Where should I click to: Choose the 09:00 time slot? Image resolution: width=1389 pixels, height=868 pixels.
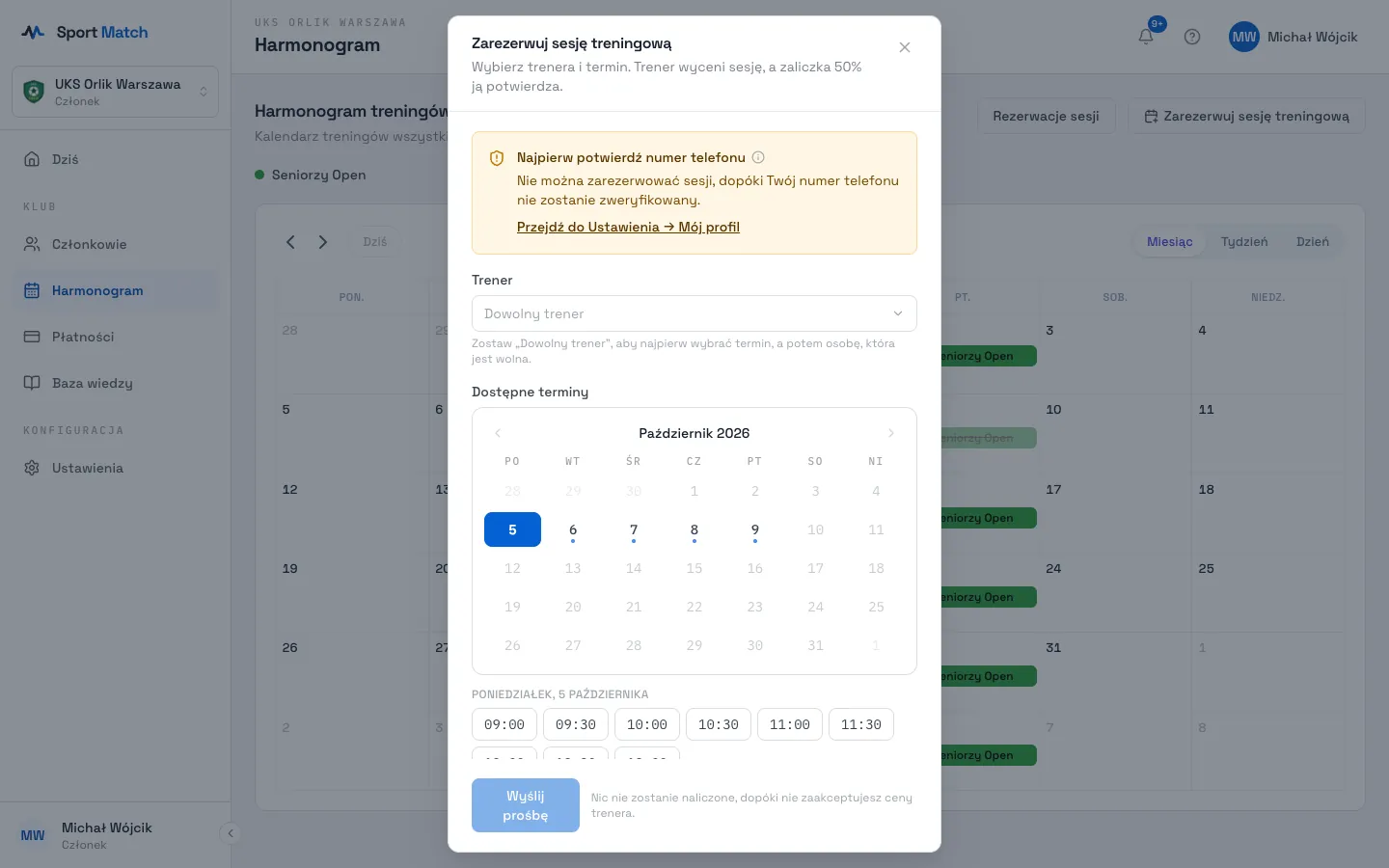504,724
